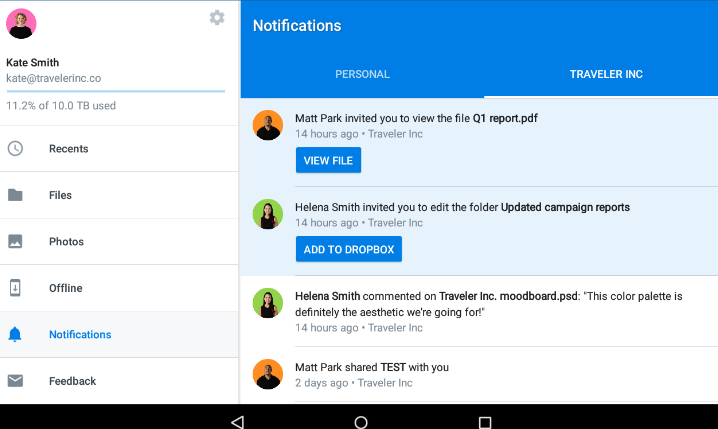Click the storage usage progress bar
The height and width of the screenshot is (429, 718).
[115, 91]
